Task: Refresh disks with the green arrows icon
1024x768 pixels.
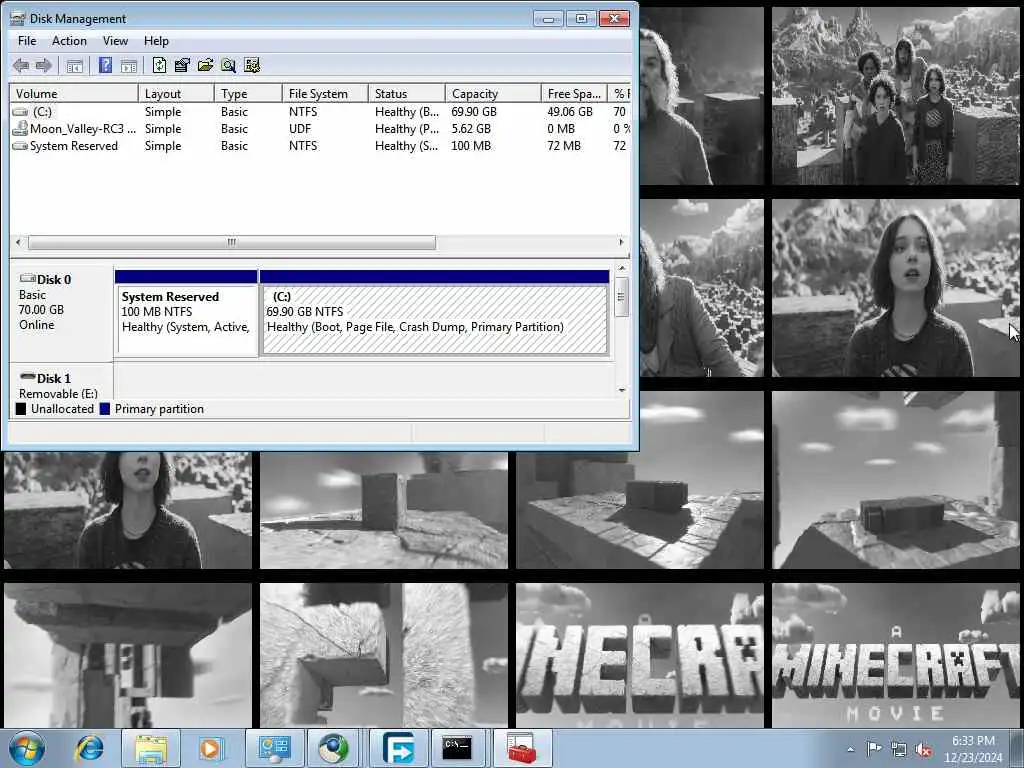Action: coord(159,65)
